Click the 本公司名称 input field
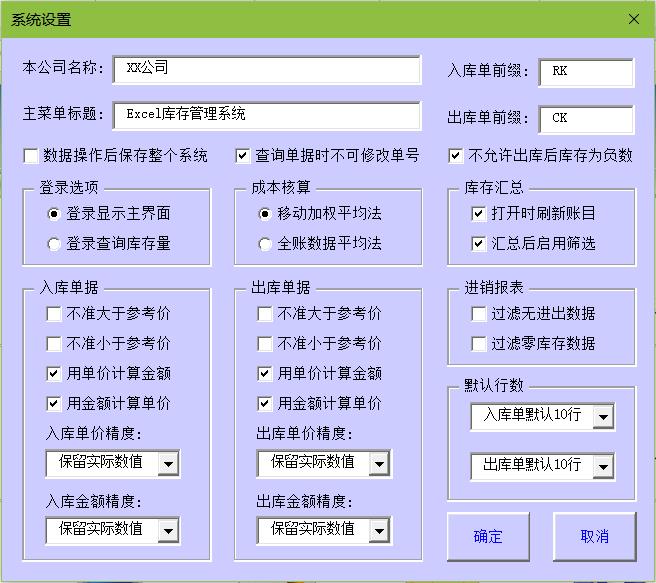Viewport: 656px width, 583px height. (267, 69)
